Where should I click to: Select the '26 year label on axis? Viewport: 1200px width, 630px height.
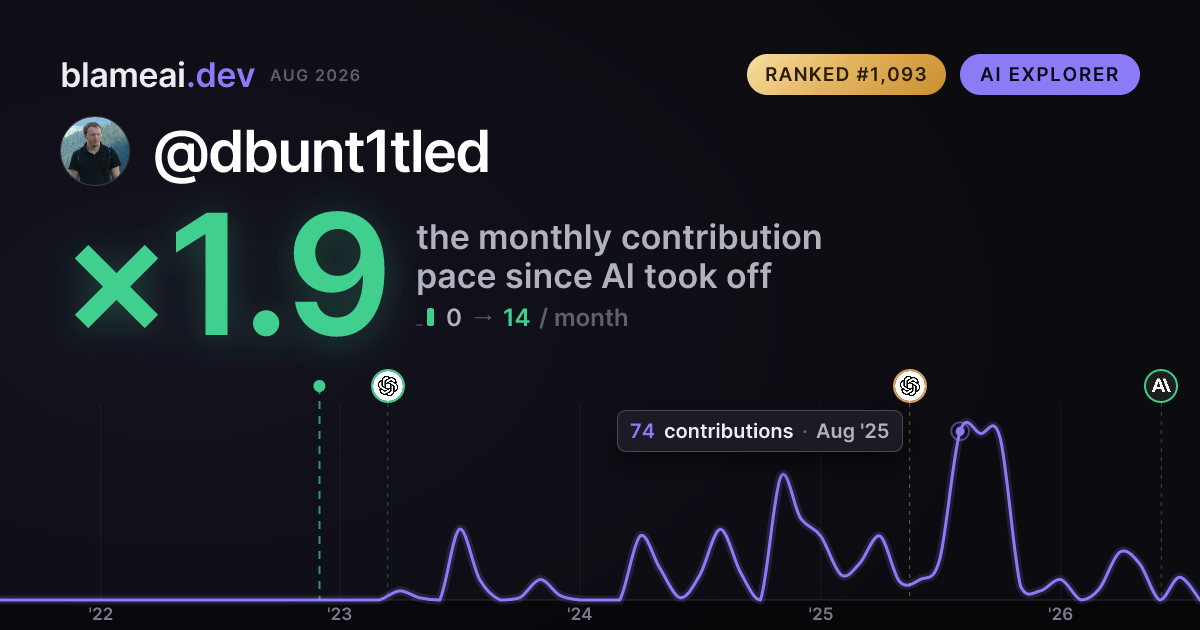click(x=1060, y=614)
